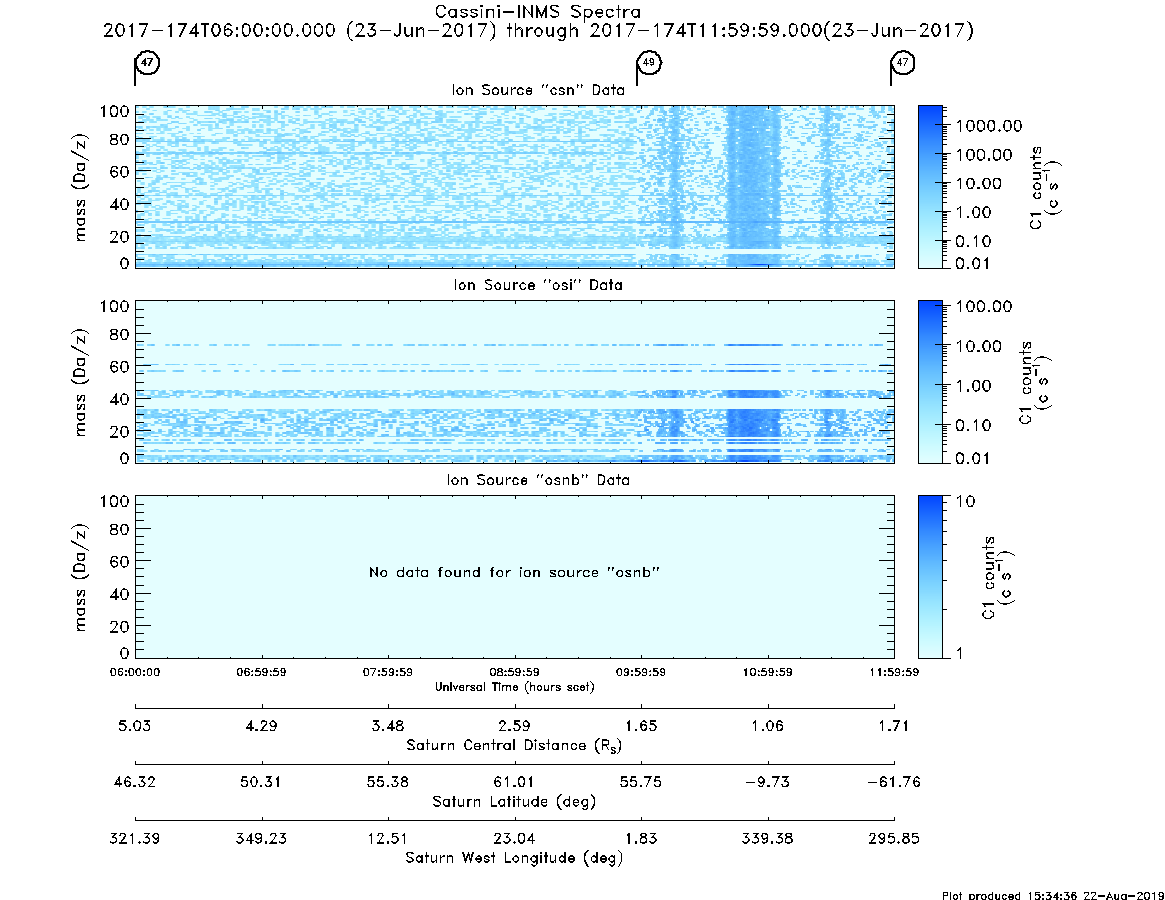Click the Saturn Latitude axis label
Screen dimensions: 1165x900
(514, 802)
